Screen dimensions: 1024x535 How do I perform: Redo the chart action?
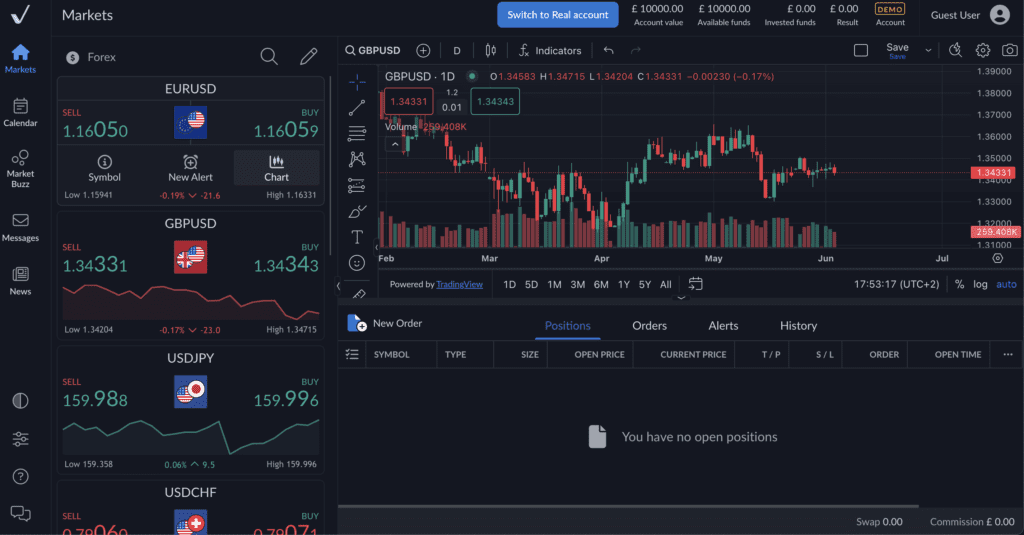[x=635, y=50]
